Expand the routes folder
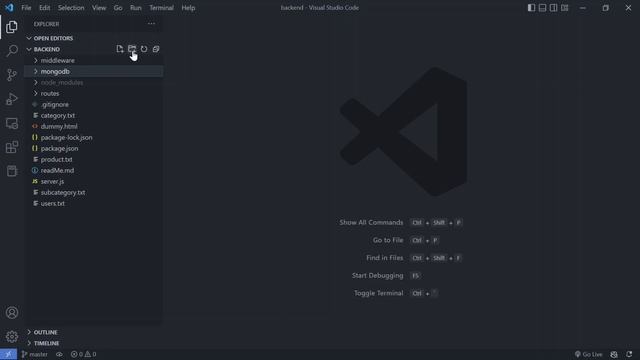Viewport: 640px width, 360px height. point(94,93)
